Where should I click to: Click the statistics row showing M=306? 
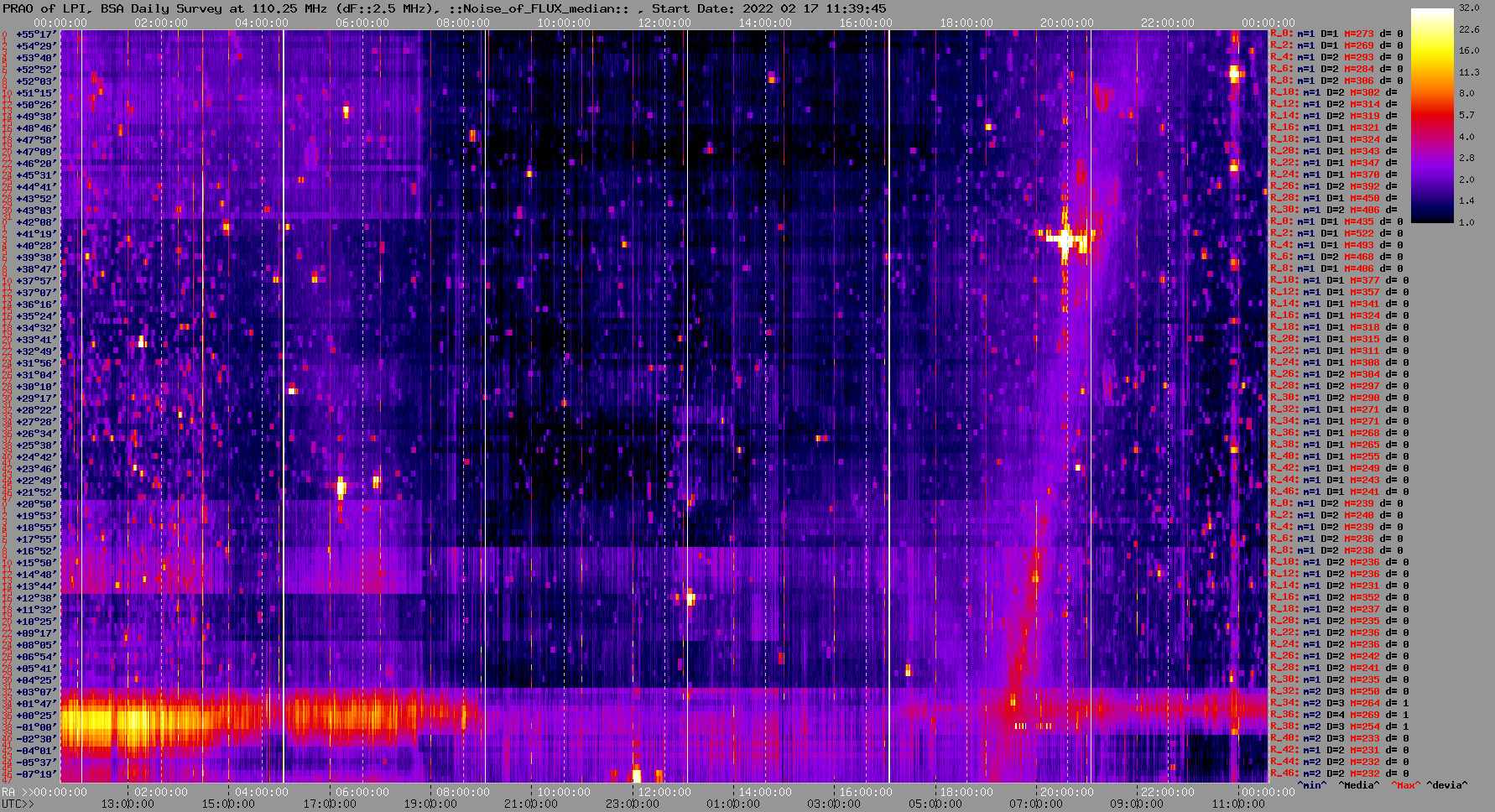tap(1336, 81)
